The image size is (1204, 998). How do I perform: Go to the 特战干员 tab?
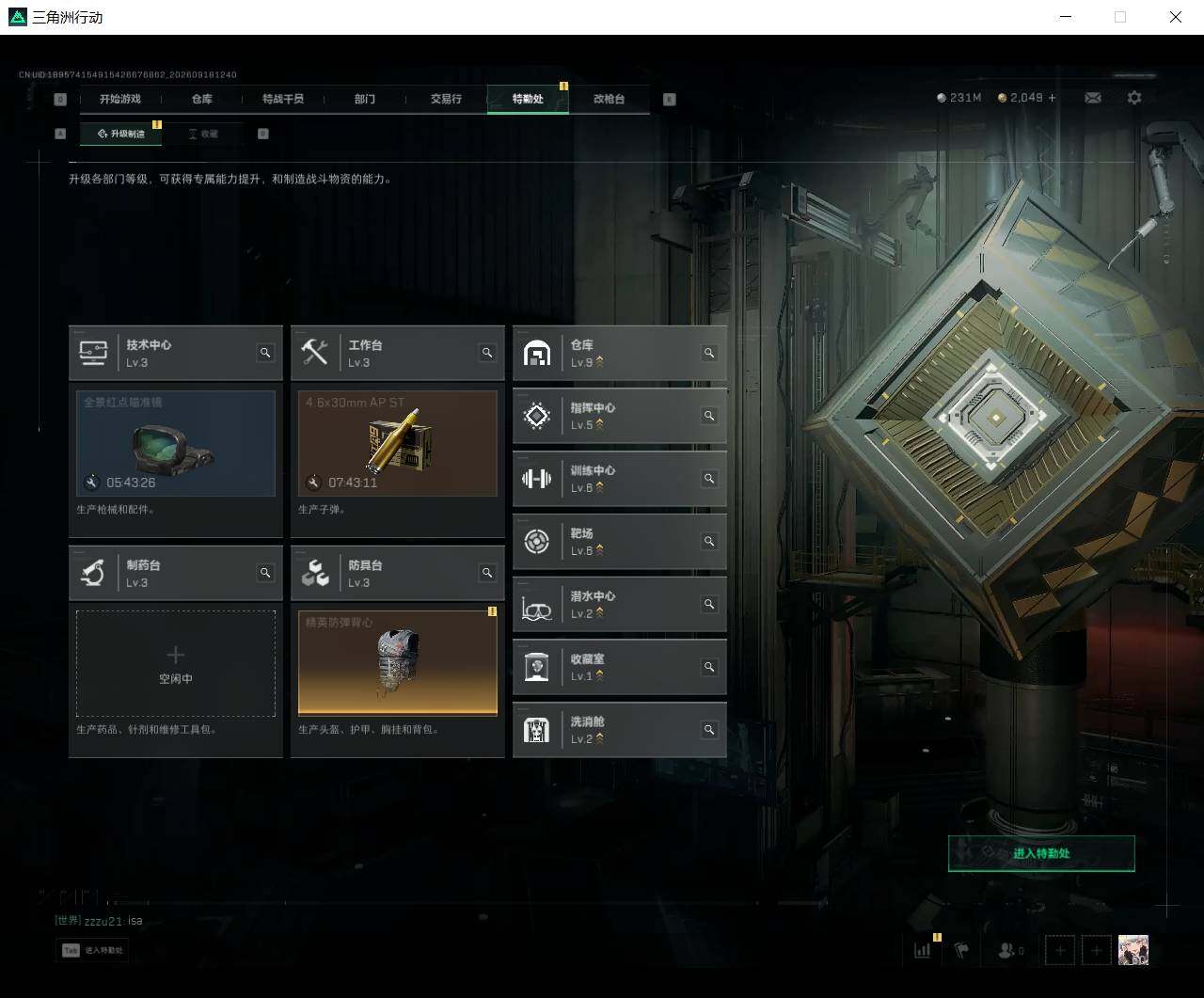pos(283,99)
